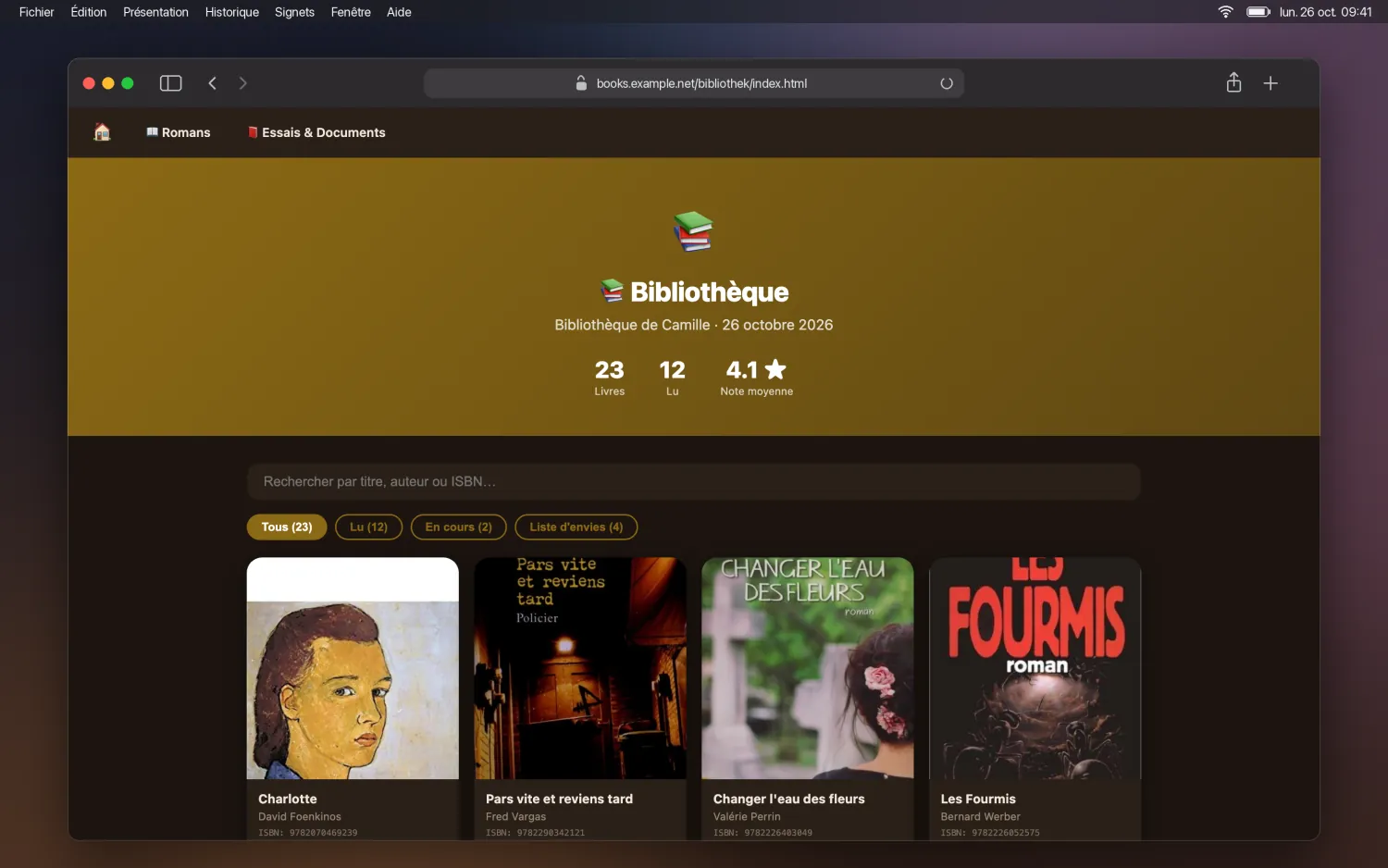Open the Romans navigation link

(179, 132)
